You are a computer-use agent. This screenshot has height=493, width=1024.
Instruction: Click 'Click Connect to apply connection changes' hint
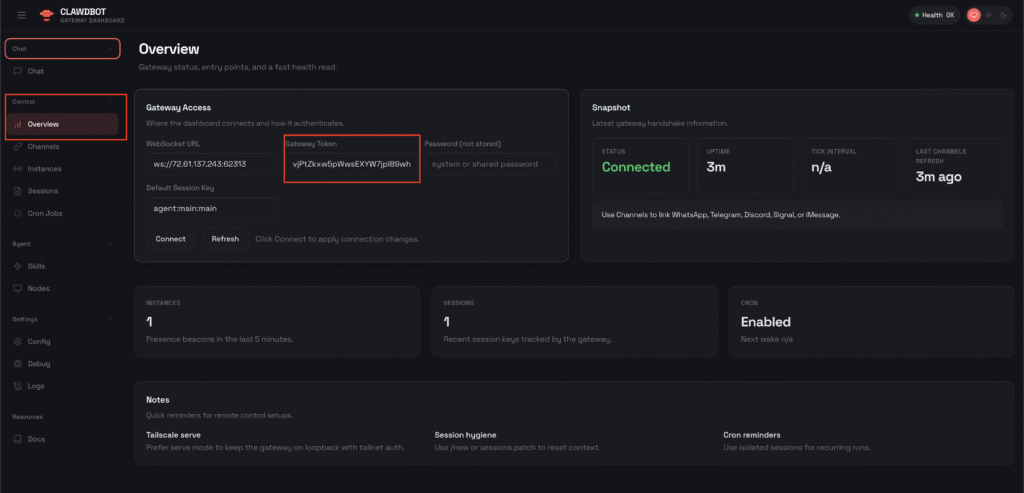click(337, 239)
